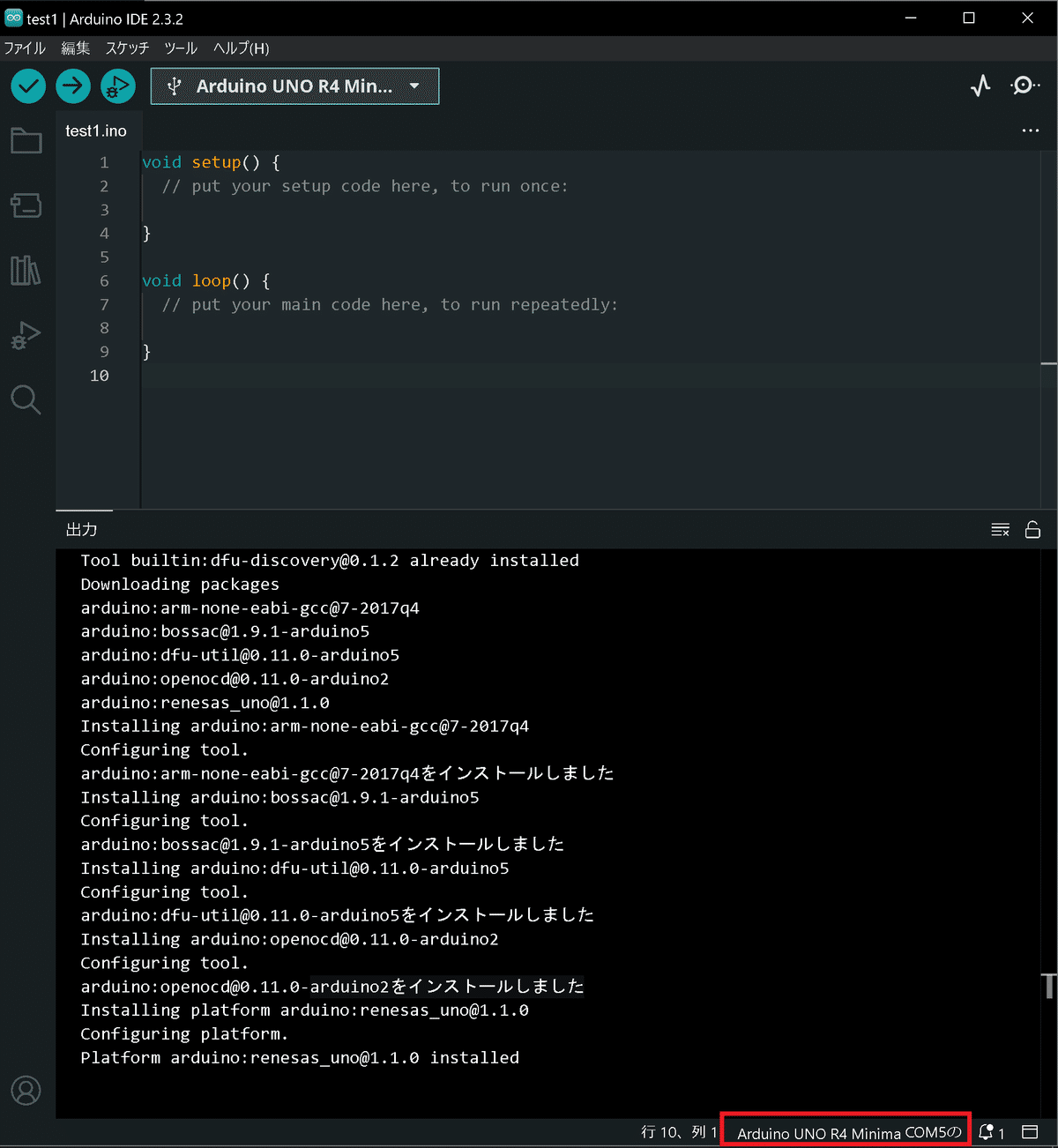Click the Arduino app icon in title bar

(13, 19)
